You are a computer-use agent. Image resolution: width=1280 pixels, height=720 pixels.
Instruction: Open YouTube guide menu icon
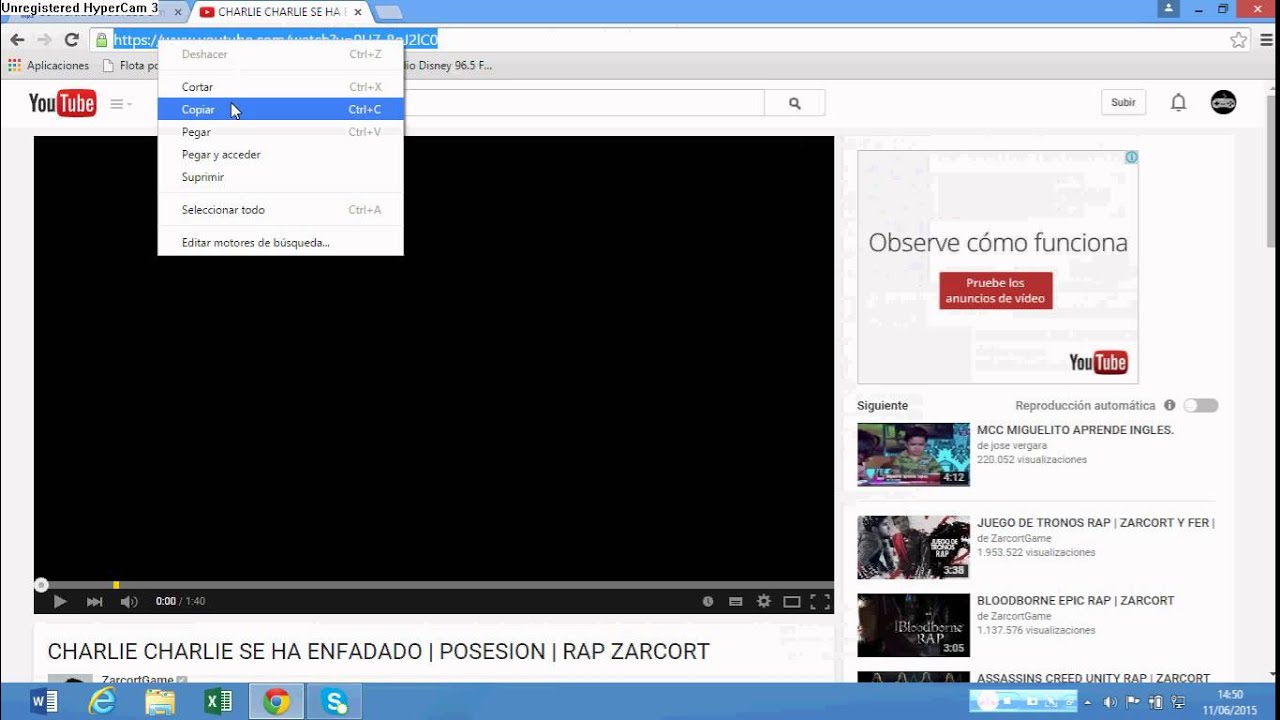pos(120,103)
